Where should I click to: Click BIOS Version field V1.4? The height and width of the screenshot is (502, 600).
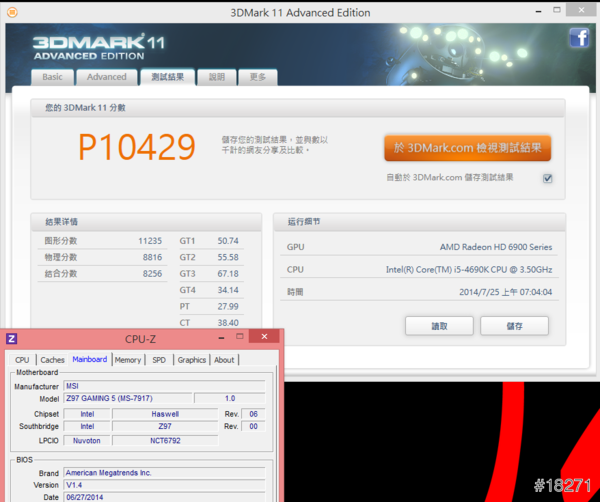(164, 485)
